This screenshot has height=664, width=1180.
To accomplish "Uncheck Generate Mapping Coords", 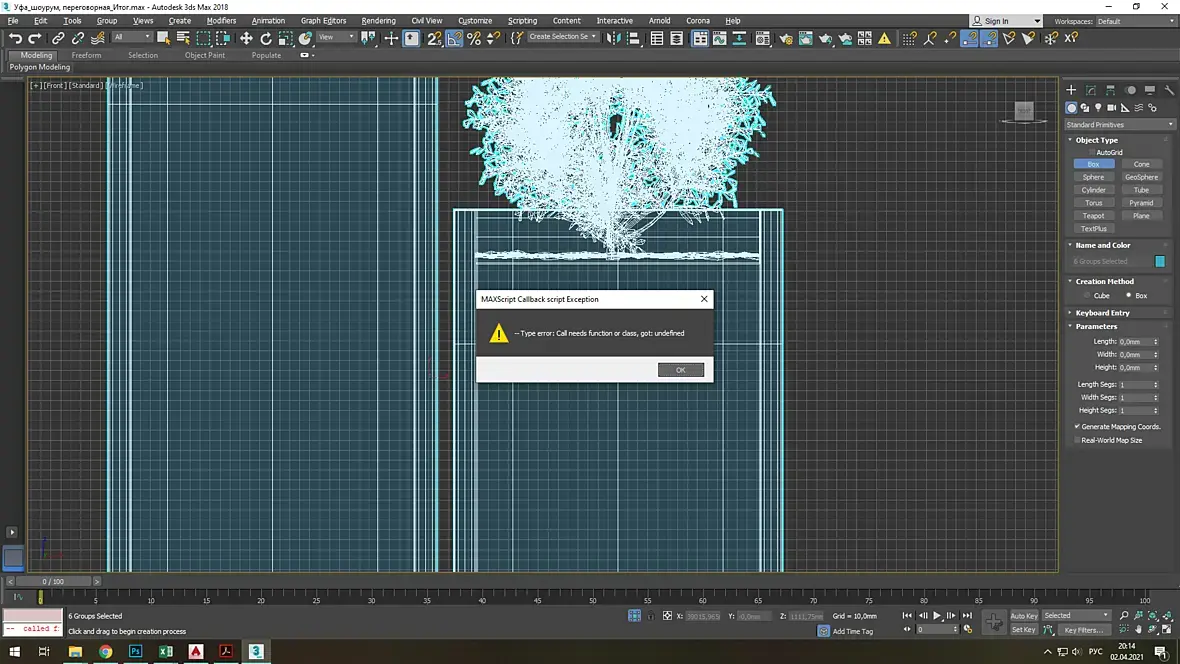I will [1077, 427].
